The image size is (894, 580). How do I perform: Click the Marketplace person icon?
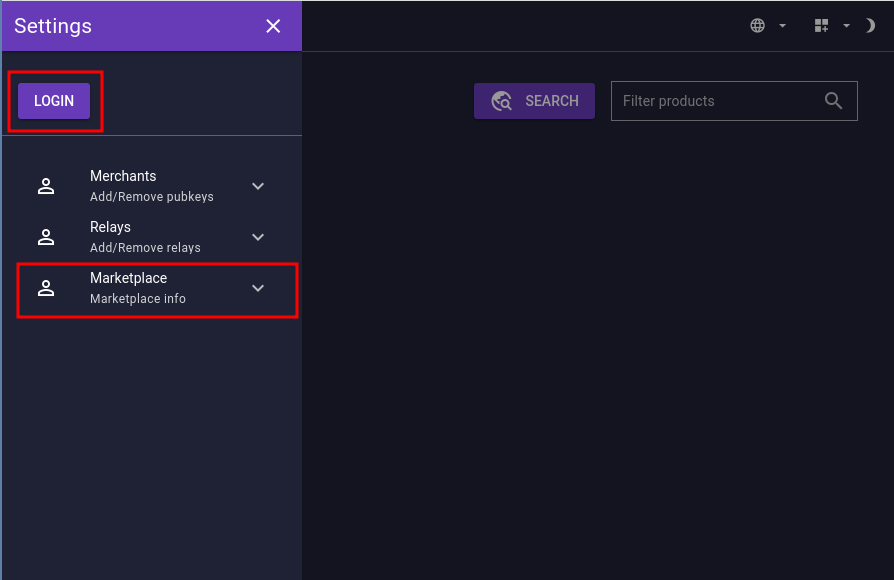click(46, 288)
